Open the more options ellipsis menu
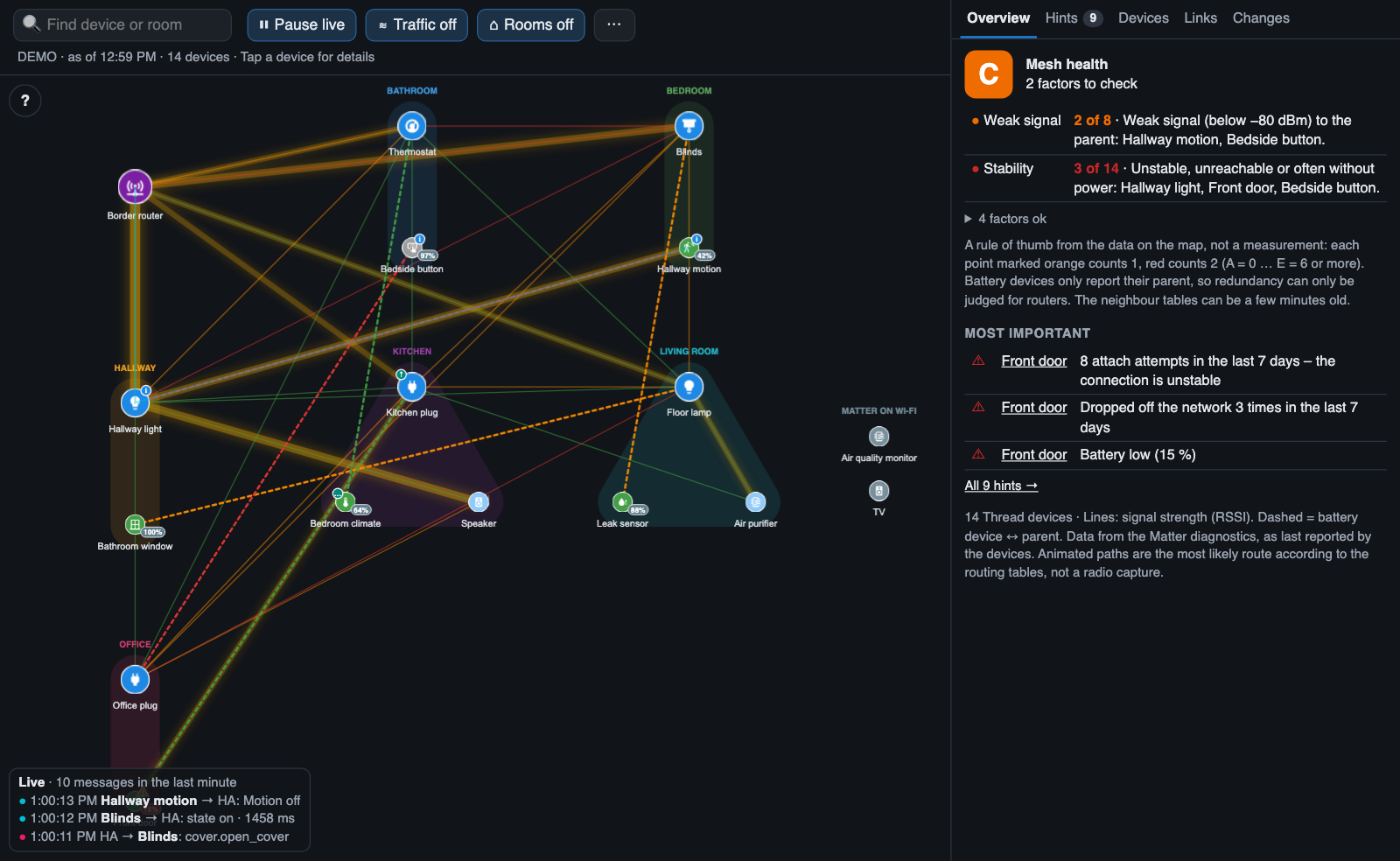Image resolution: width=1400 pixels, height=861 pixels. 614,25
